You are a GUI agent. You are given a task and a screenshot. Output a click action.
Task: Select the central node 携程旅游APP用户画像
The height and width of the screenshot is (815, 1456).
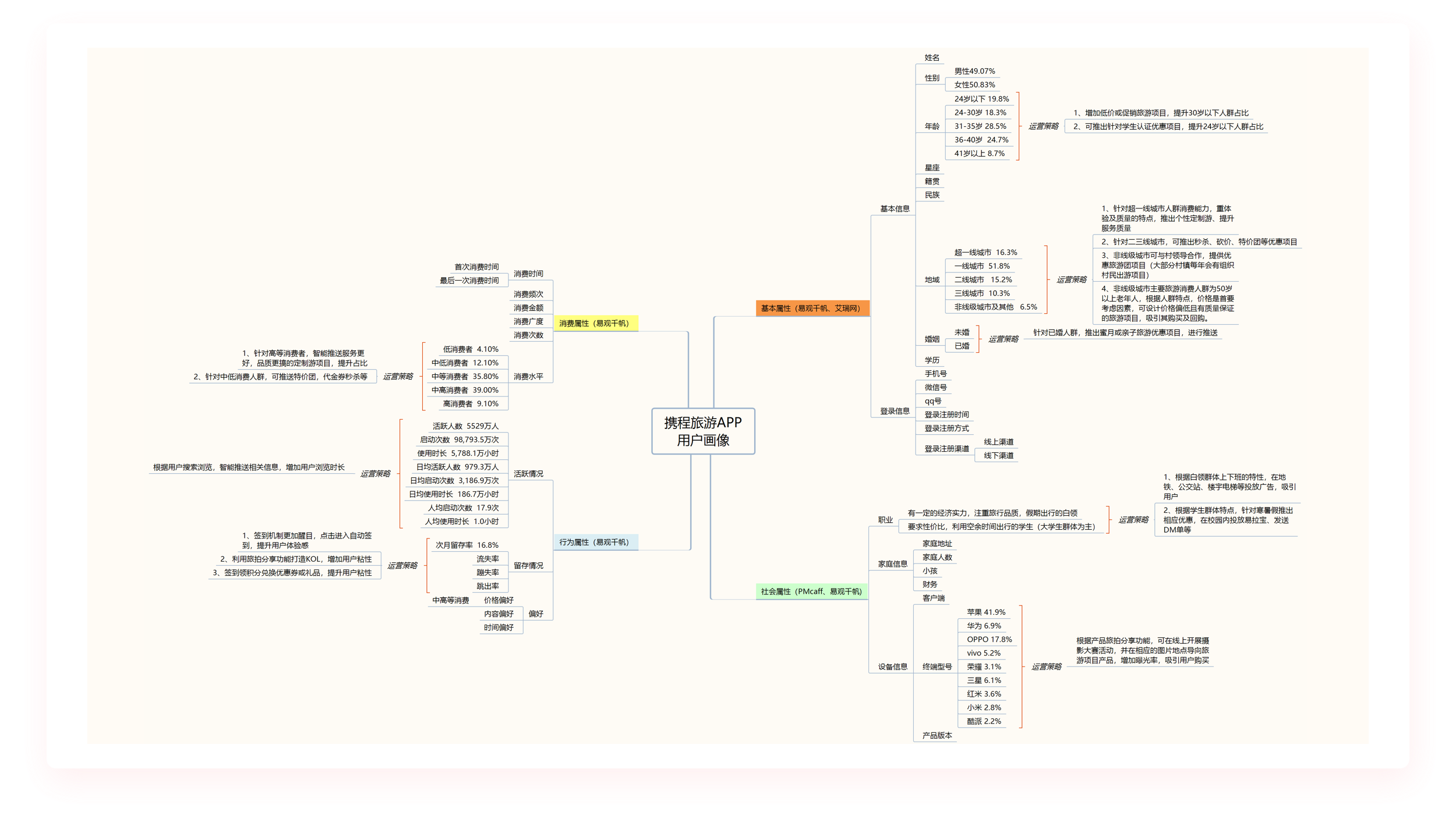(x=703, y=431)
